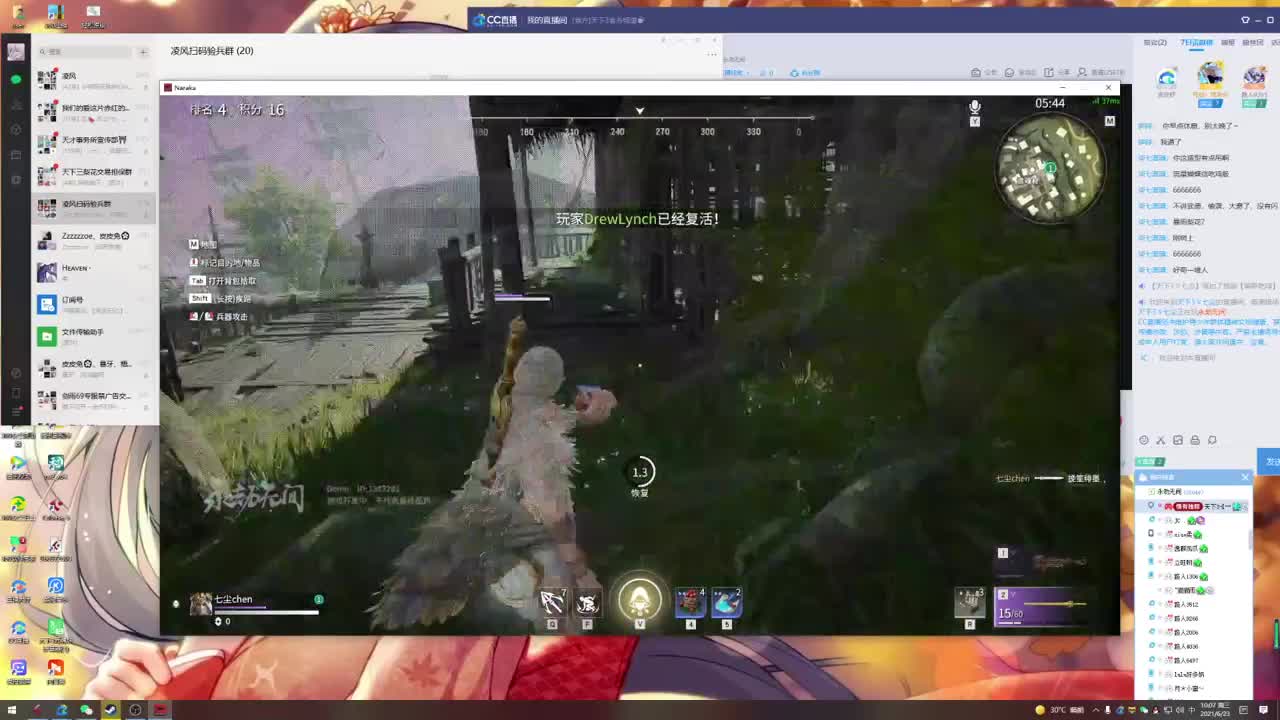Click the player health bar

266,611
